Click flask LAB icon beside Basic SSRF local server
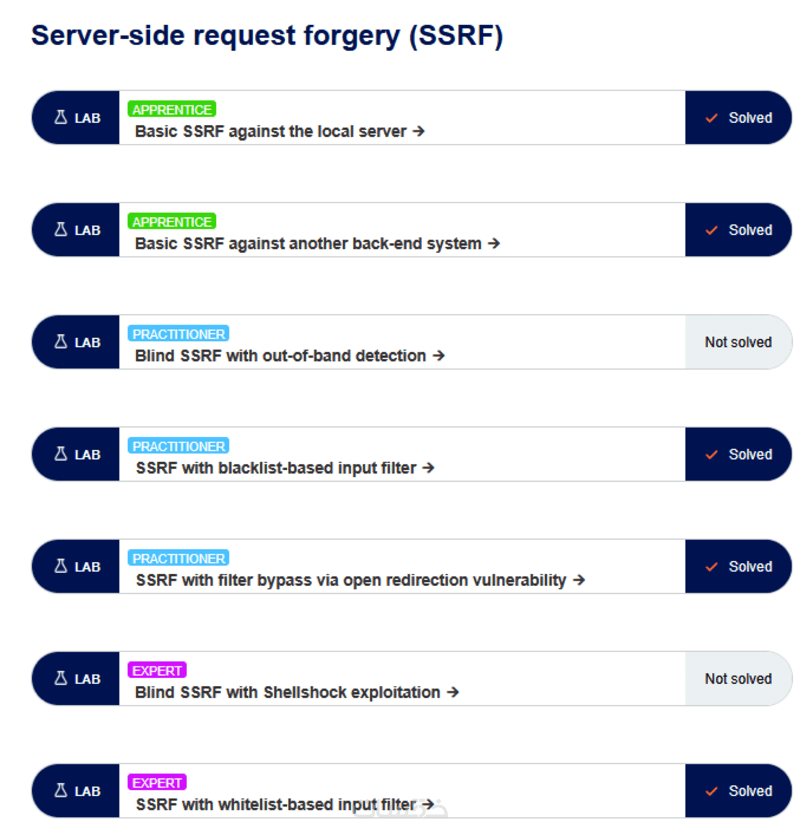The height and width of the screenshot is (835, 800). 60,118
